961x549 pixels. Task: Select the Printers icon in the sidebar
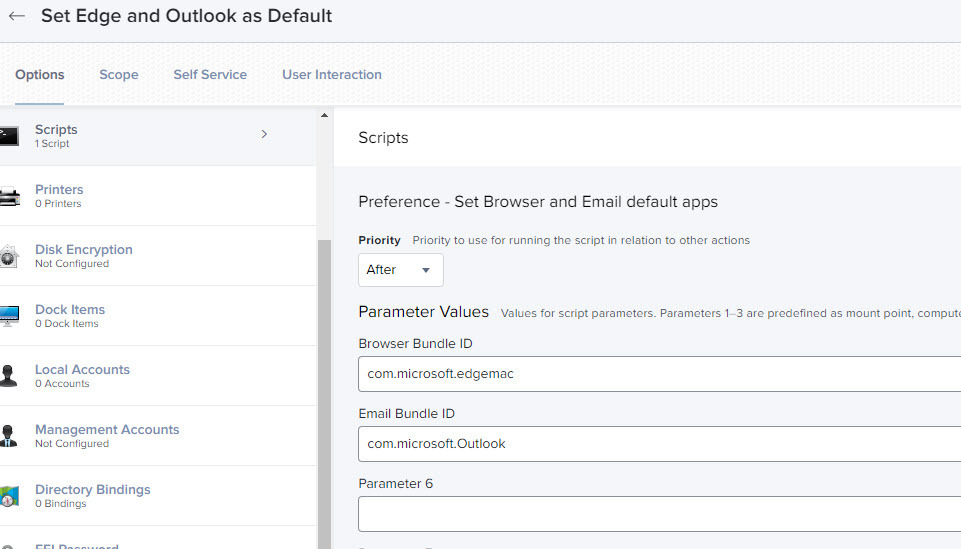(x=9, y=196)
